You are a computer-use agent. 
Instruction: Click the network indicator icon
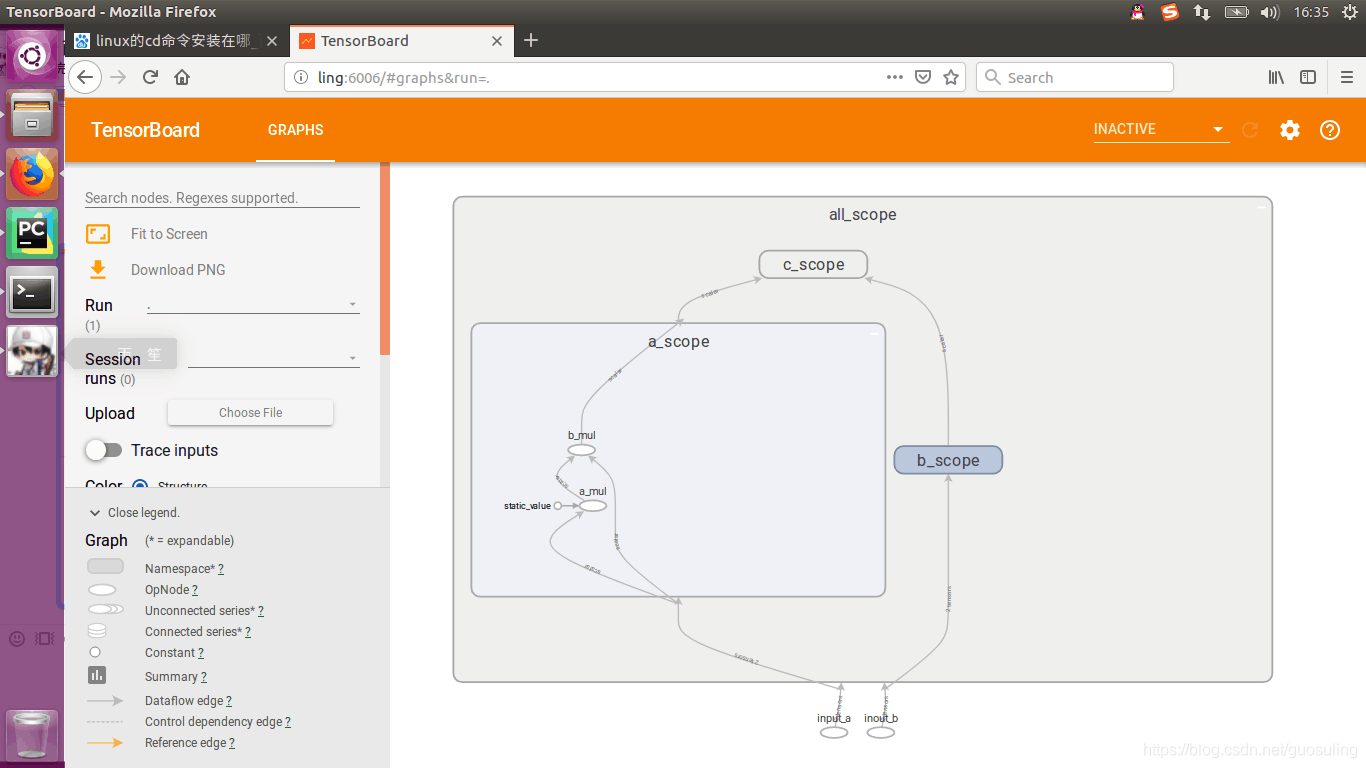(x=1203, y=12)
